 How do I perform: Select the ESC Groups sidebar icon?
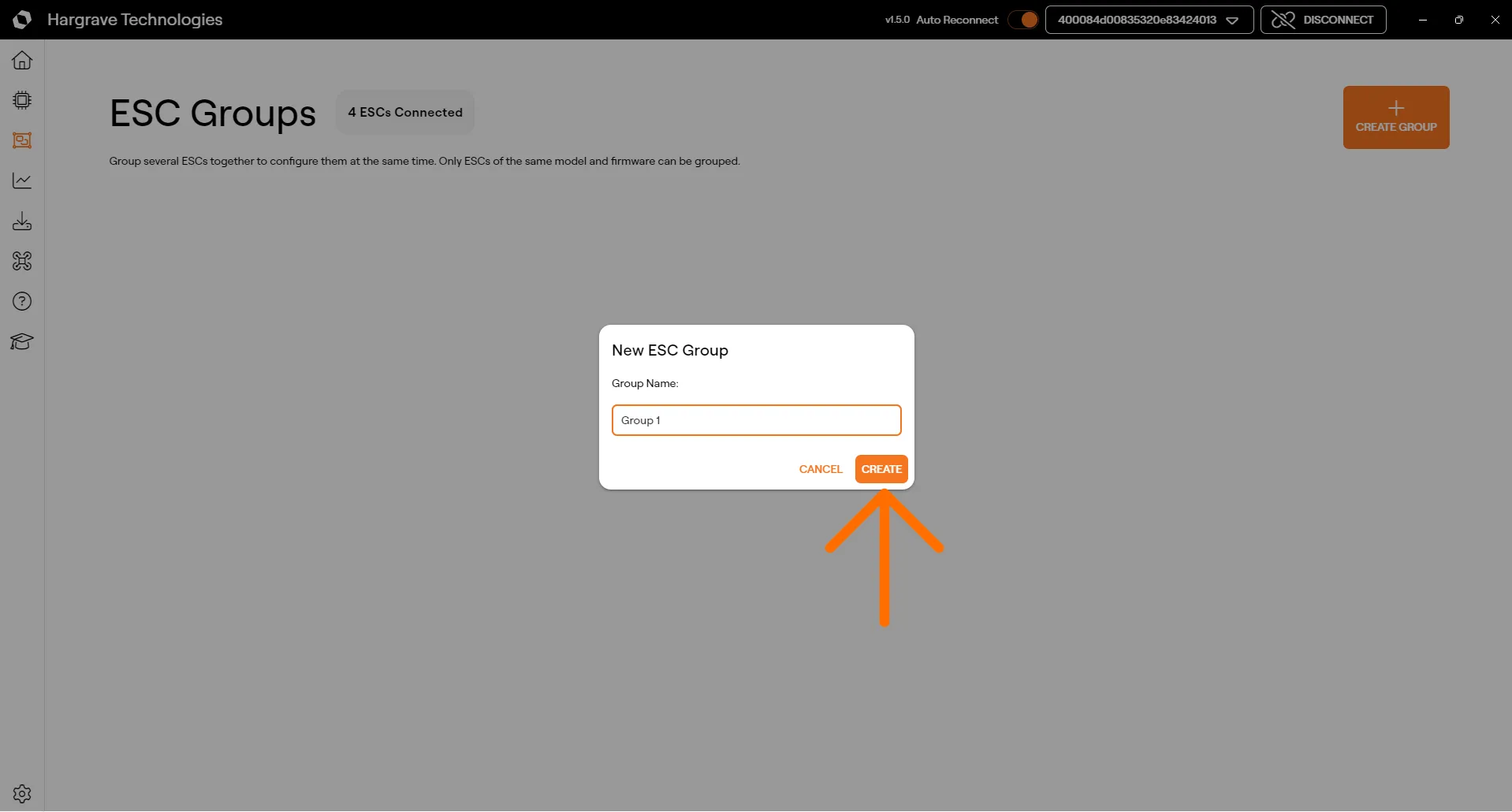[22, 140]
